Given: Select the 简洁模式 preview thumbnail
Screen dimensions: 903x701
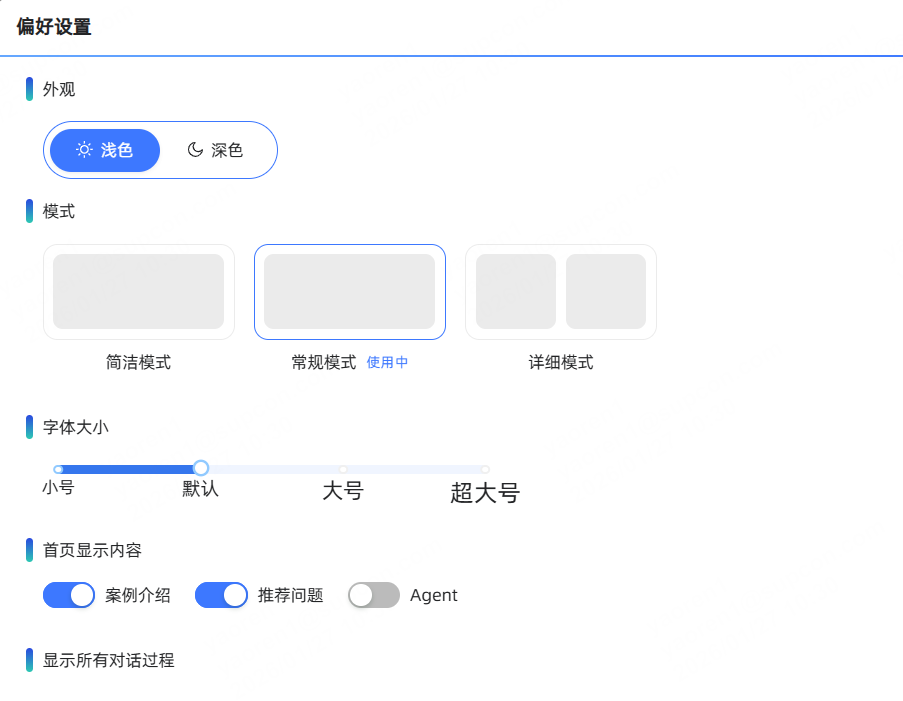Looking at the screenshot, I should pos(138,291).
